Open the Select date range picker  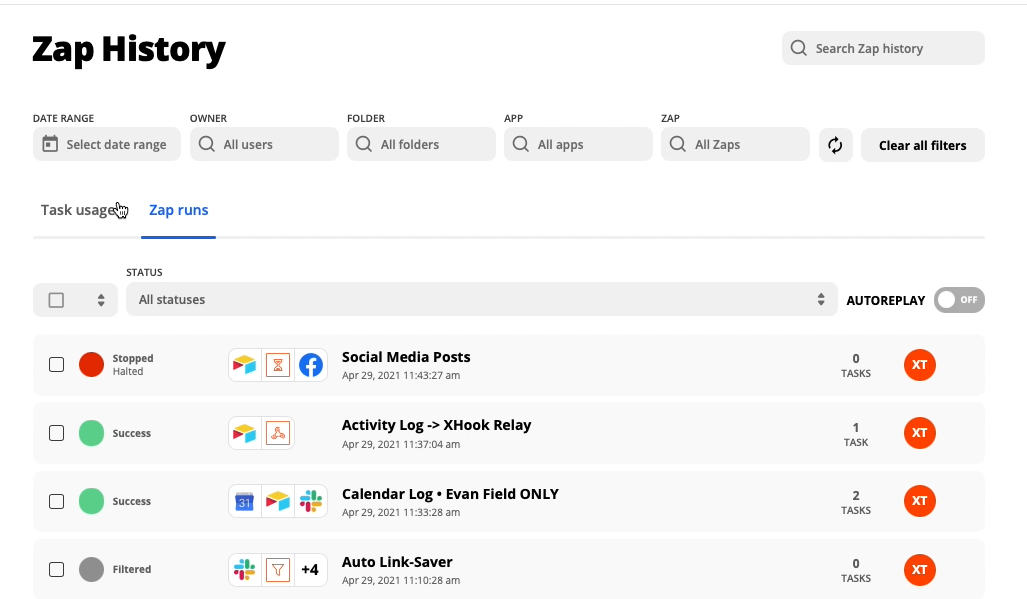tap(107, 144)
